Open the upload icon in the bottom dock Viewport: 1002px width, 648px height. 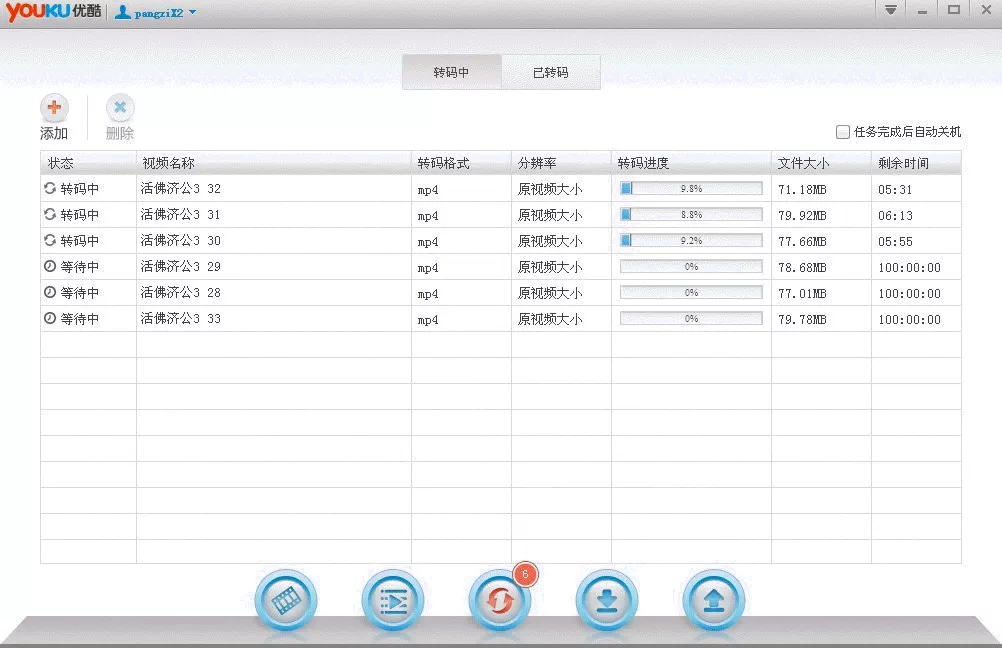coord(714,600)
